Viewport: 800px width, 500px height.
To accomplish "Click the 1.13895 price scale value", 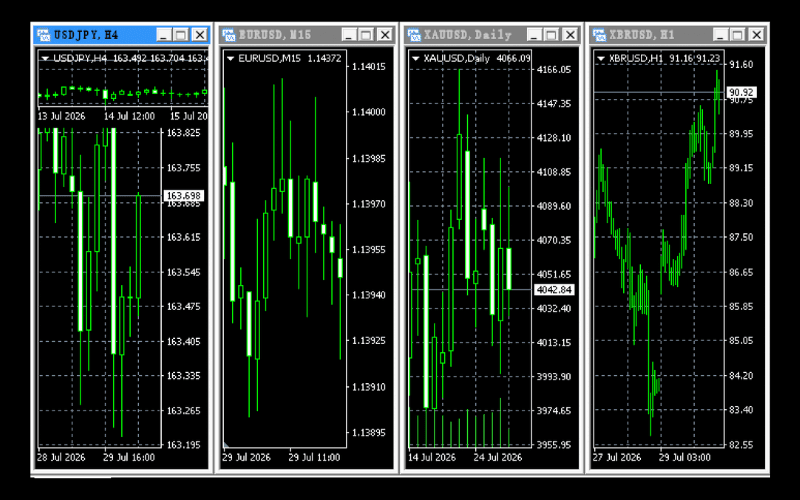I will point(369,433).
